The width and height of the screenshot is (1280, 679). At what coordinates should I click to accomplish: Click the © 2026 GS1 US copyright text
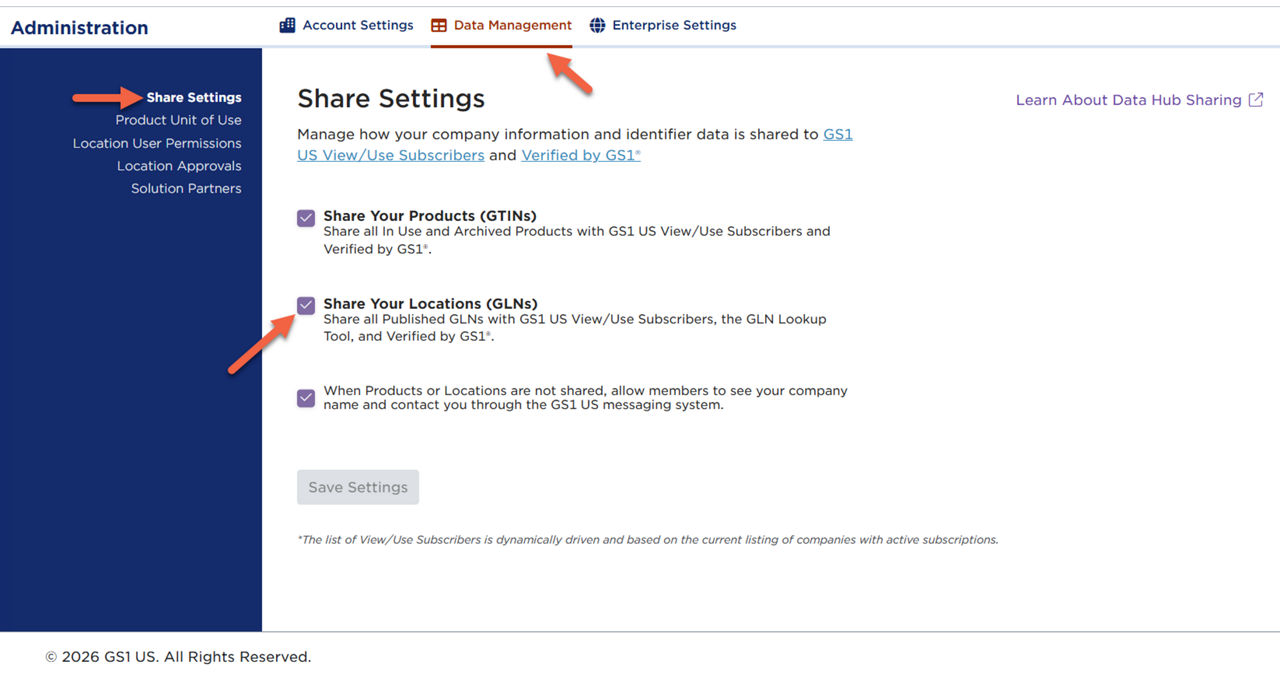(x=178, y=657)
